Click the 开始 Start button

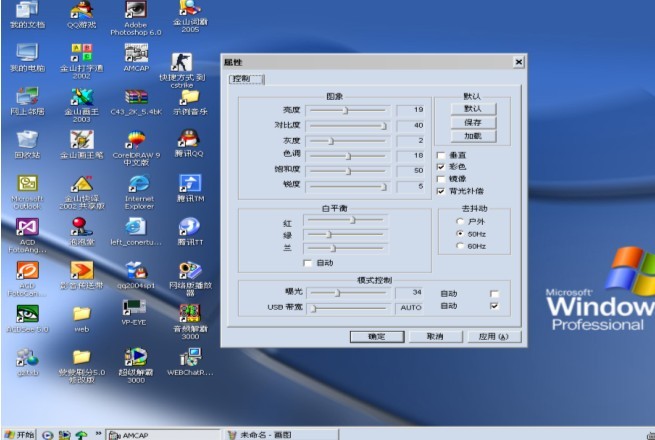(x=19, y=434)
